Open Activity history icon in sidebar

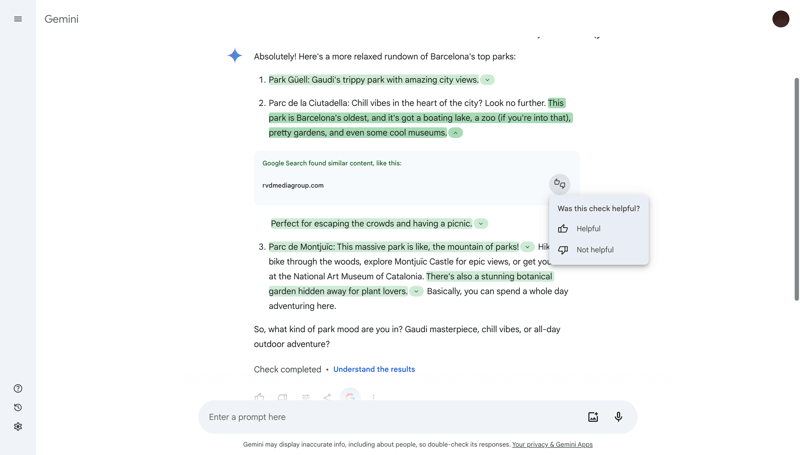(18, 408)
